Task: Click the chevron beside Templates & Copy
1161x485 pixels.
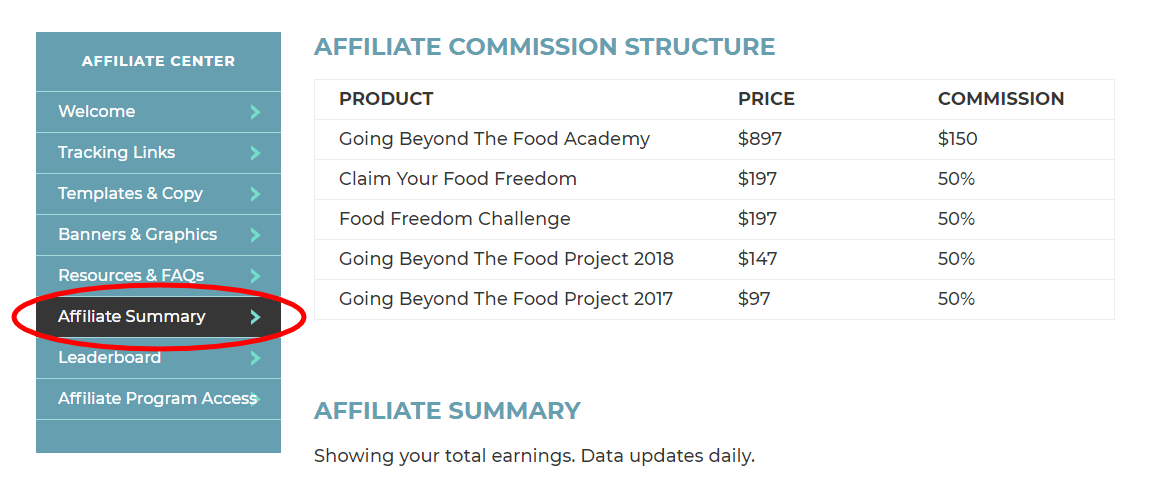Action: [255, 194]
